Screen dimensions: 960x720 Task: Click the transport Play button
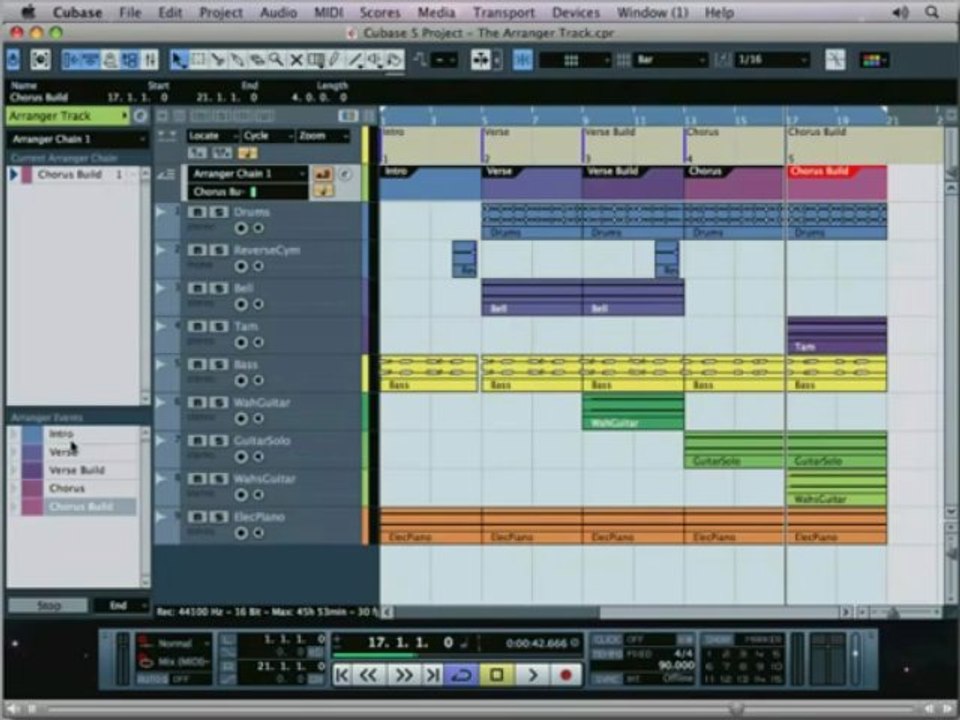(532, 675)
